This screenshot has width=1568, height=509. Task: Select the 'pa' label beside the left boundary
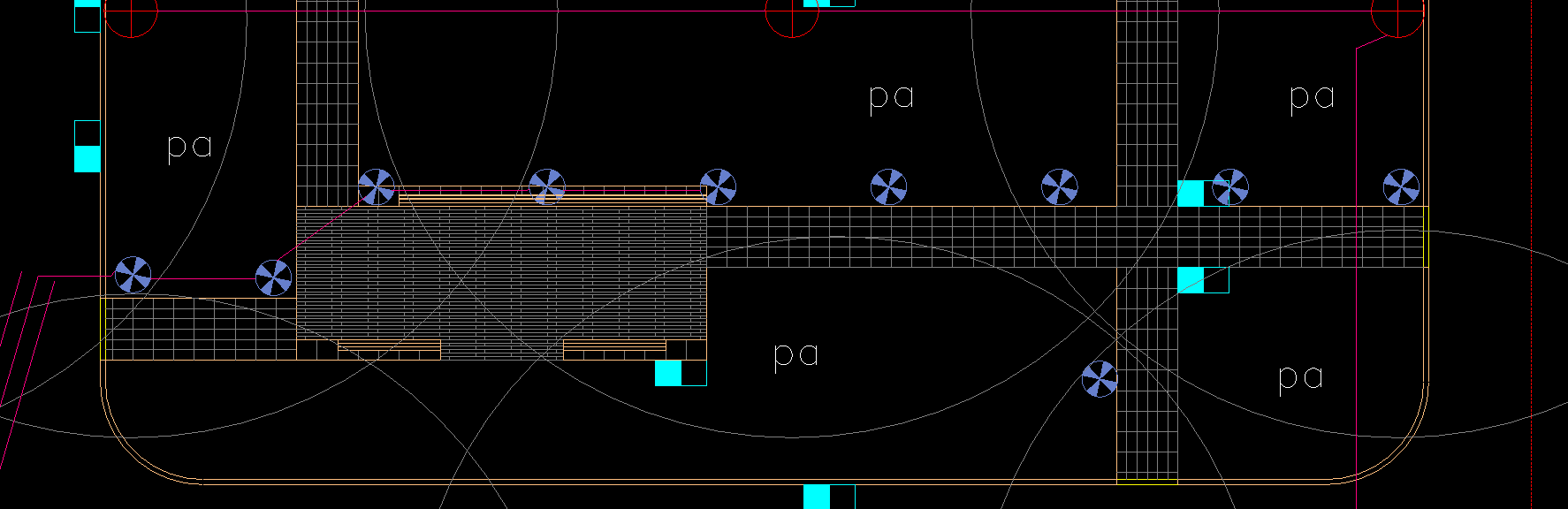click(190, 148)
